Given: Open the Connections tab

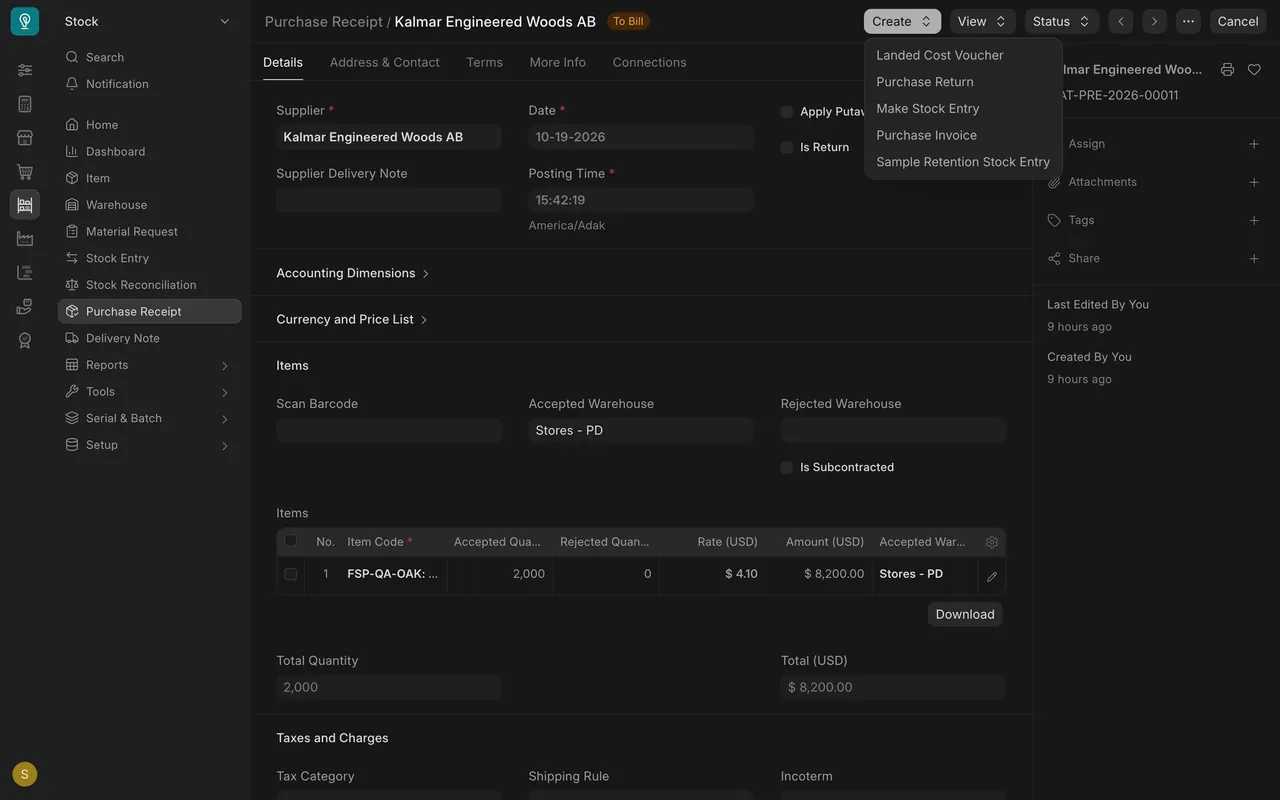Looking at the screenshot, I should coord(649,62).
